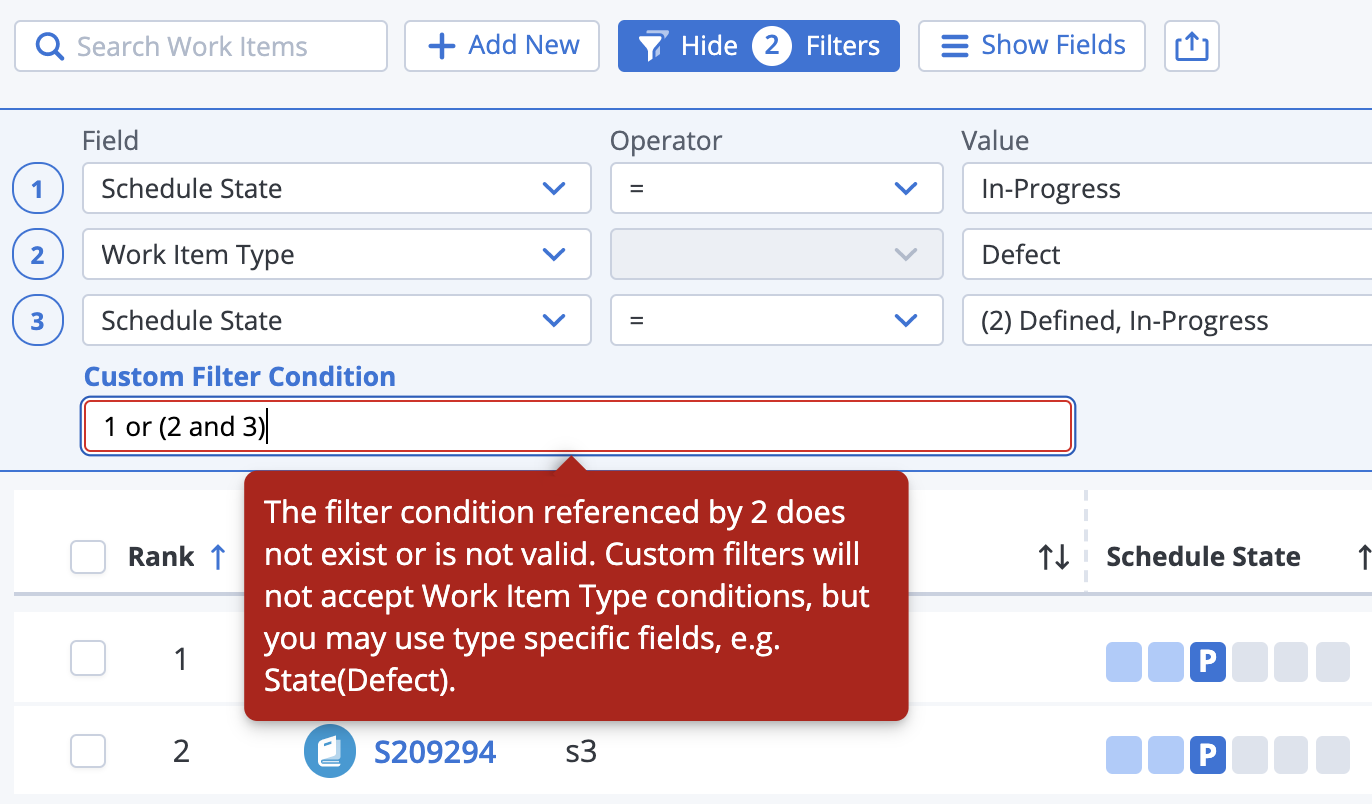Viewport: 1372px width, 804px height.
Task: Click the up-down sort arrows before Schedule State
Action: pos(1054,557)
